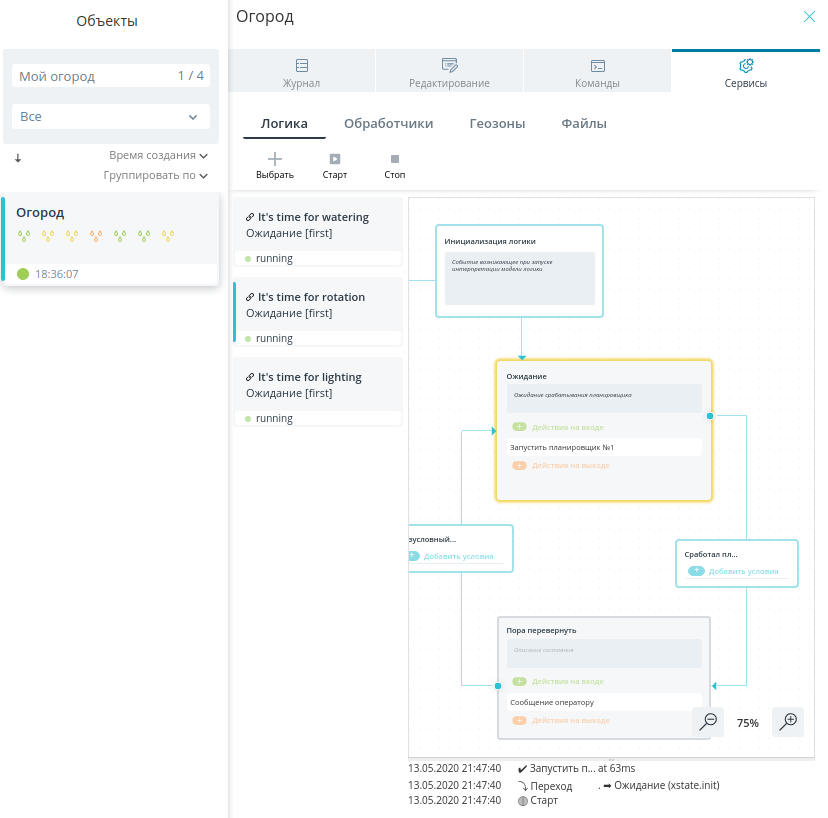This screenshot has height=818, width=828.
Task: Zoom in the logic diagram
Action: (788, 721)
